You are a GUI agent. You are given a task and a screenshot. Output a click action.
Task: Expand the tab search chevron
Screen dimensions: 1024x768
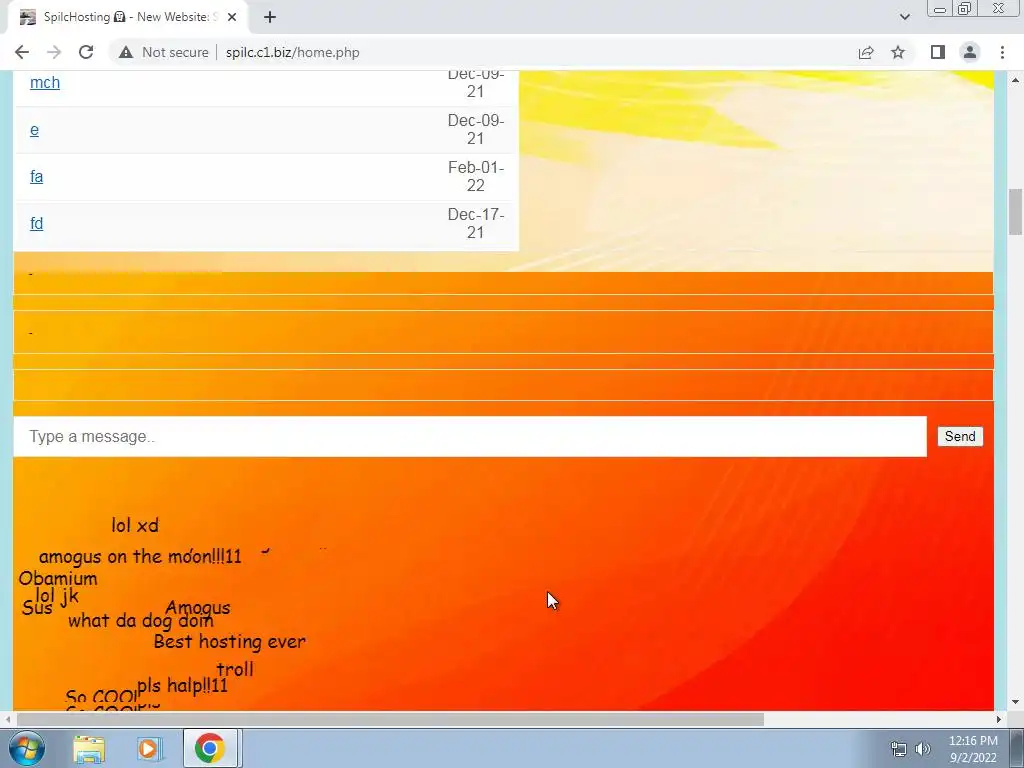click(904, 17)
